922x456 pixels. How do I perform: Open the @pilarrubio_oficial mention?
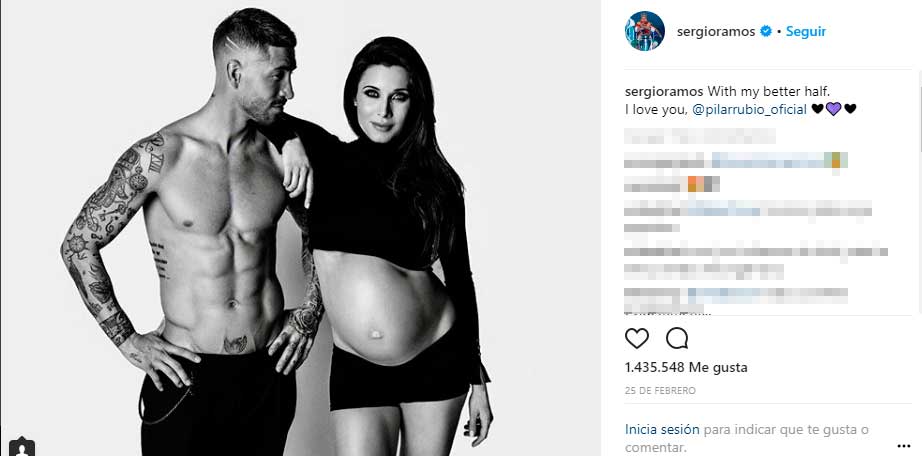[x=750, y=109]
